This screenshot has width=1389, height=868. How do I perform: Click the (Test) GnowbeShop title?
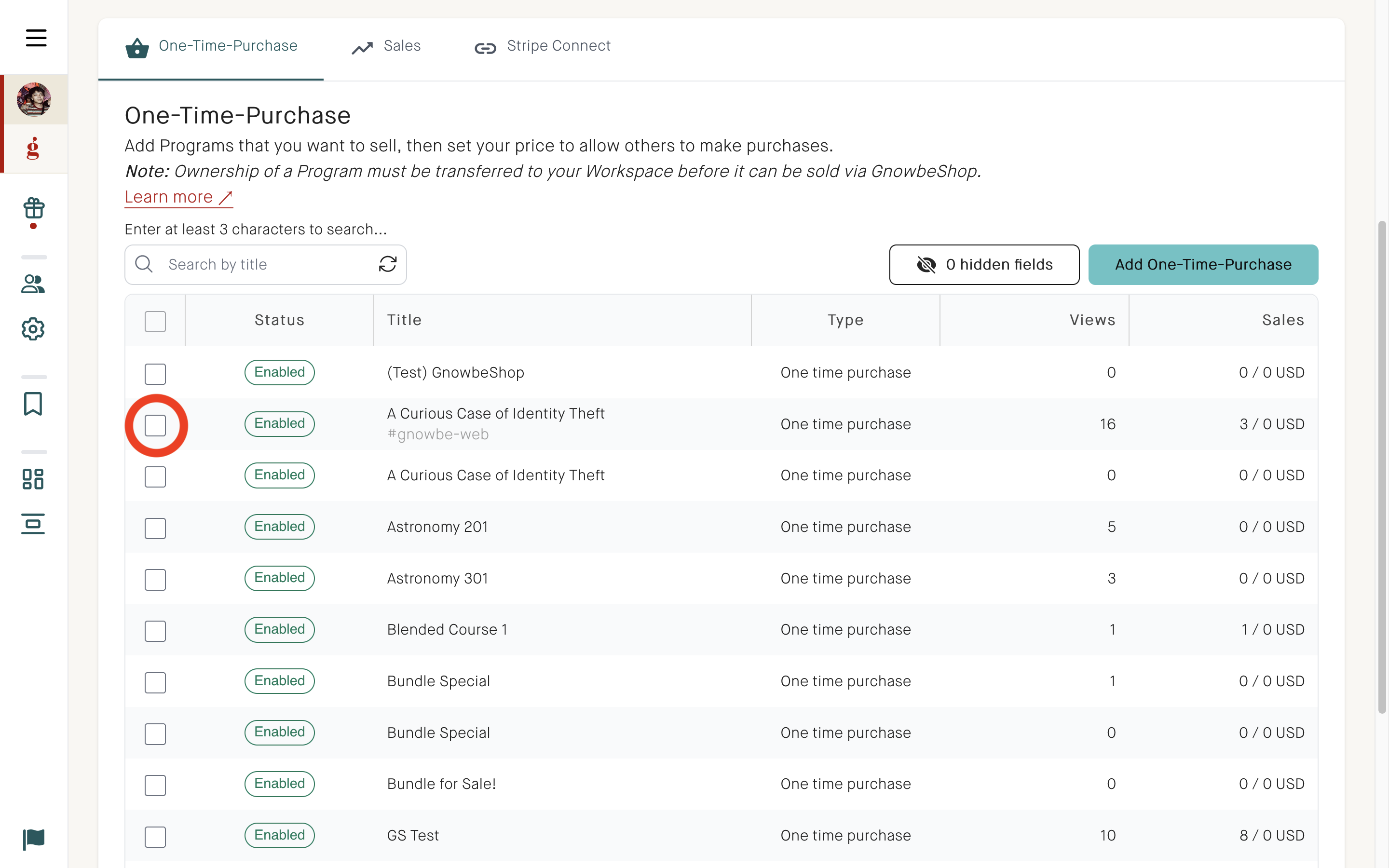tap(456, 373)
